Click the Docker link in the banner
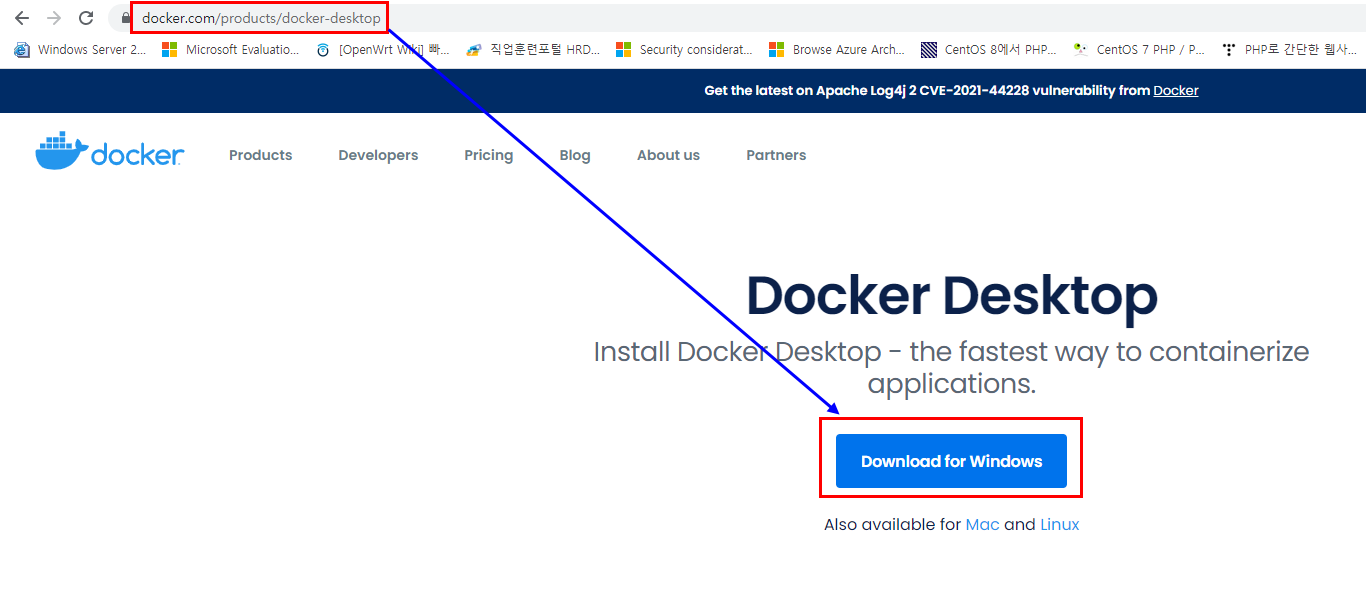Screen dimensions: 1366x592 click(1175, 90)
